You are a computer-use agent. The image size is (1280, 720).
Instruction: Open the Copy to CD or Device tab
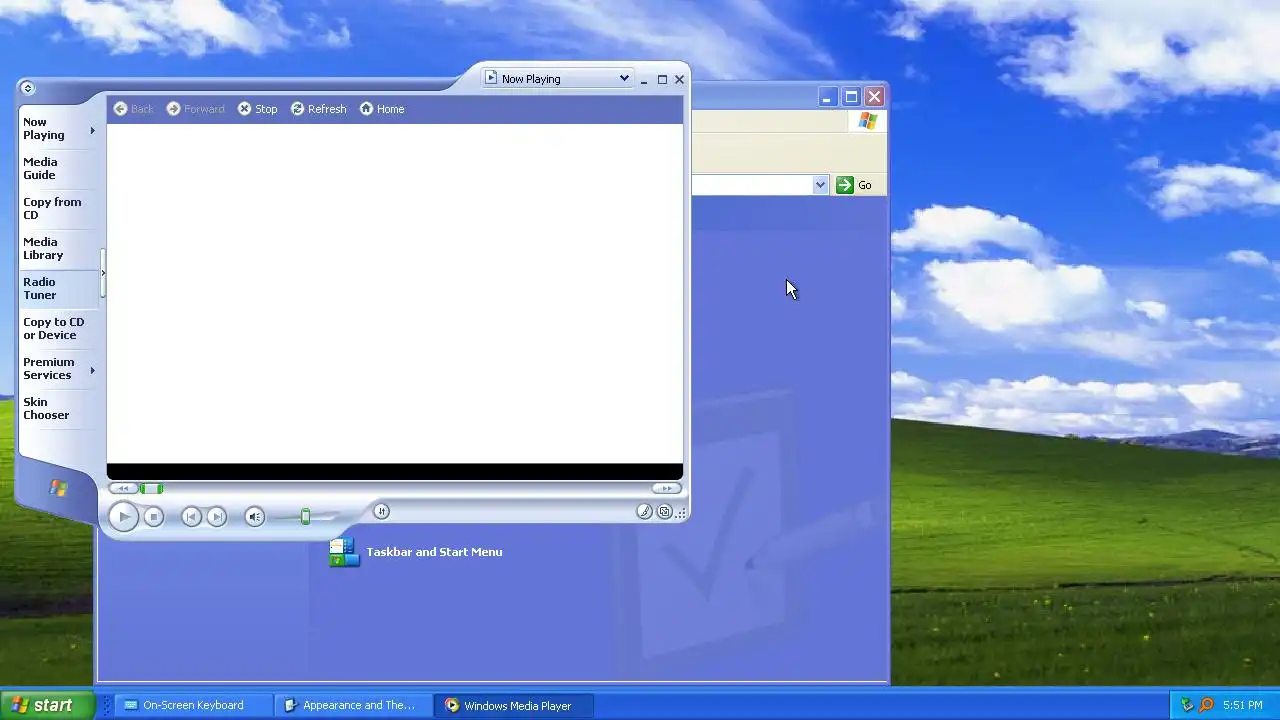(x=59, y=329)
